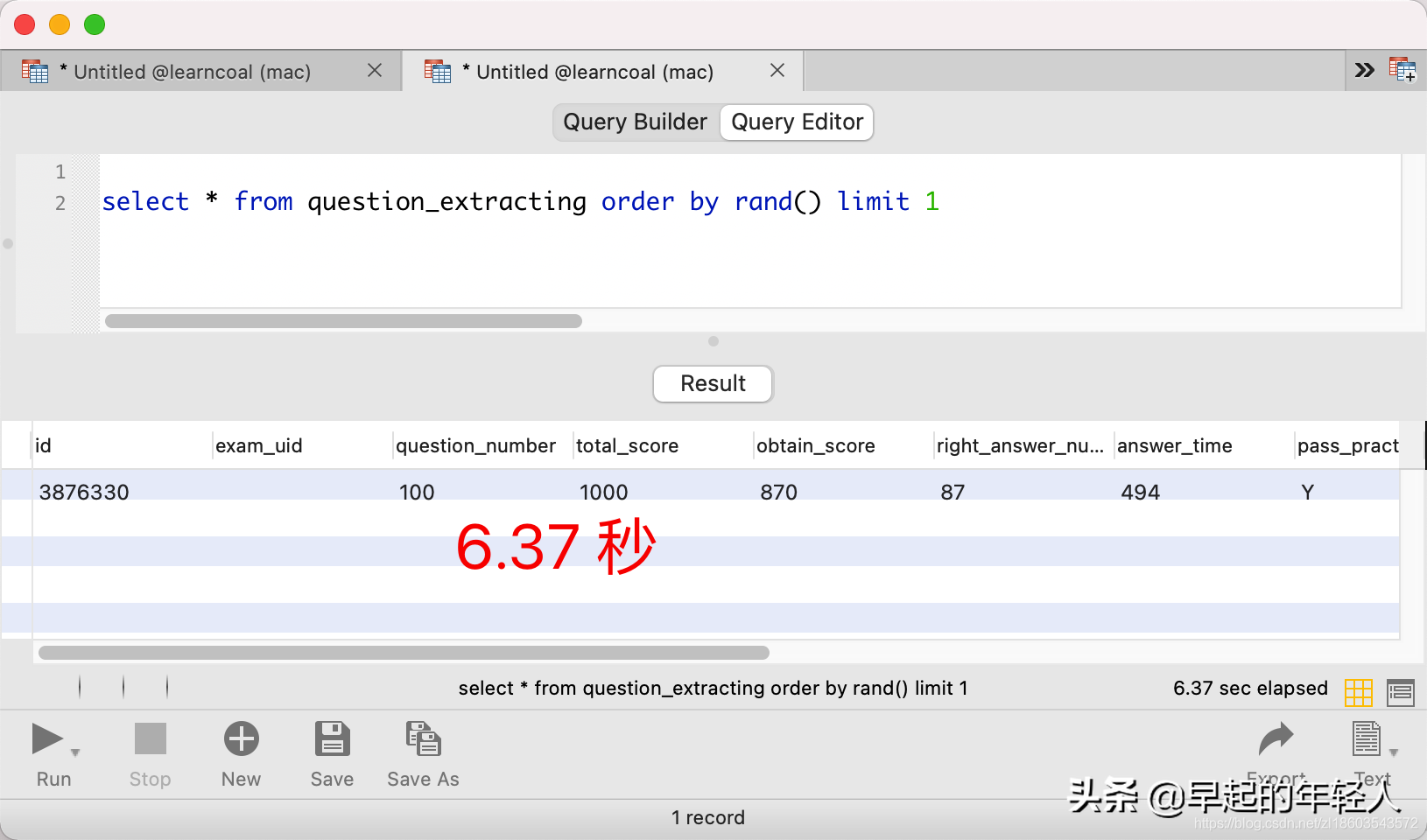Screen dimensions: 1427x840
Task: Click the 6.37 sec elapsed status text
Action: tap(1250, 689)
